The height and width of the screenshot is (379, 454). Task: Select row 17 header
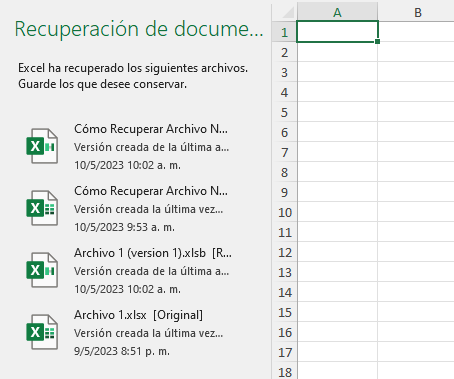tap(284, 352)
